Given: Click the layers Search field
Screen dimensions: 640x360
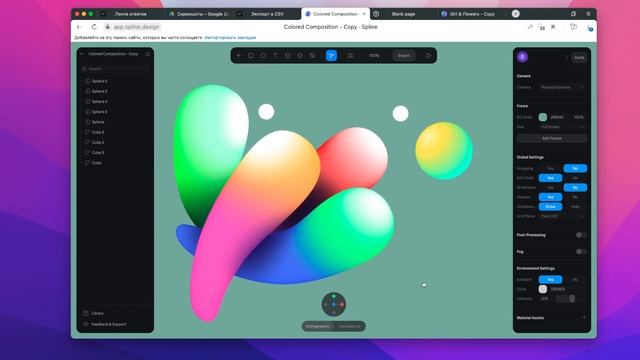Looking at the screenshot, I should pos(115,69).
